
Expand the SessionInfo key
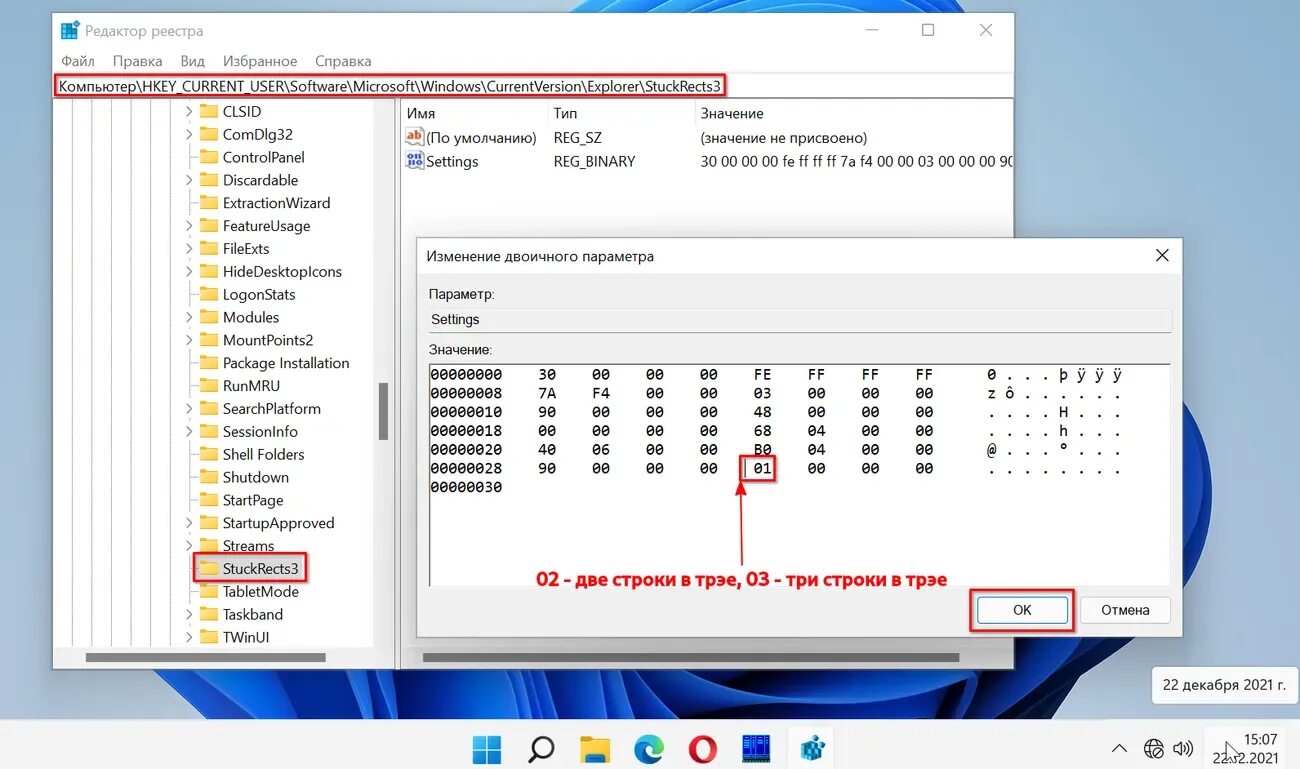[x=189, y=431]
